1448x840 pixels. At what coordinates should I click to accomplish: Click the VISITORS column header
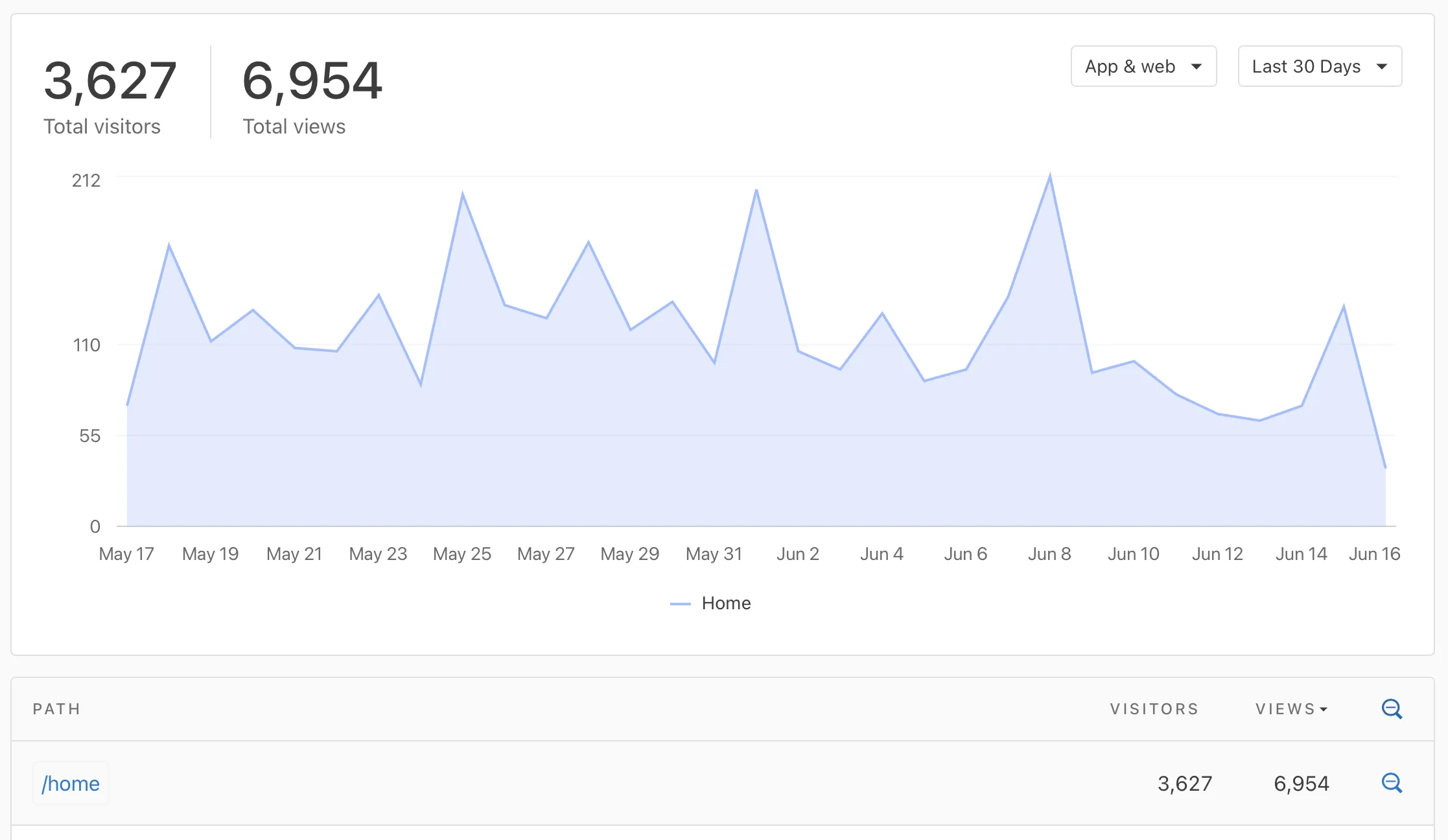tap(1154, 709)
